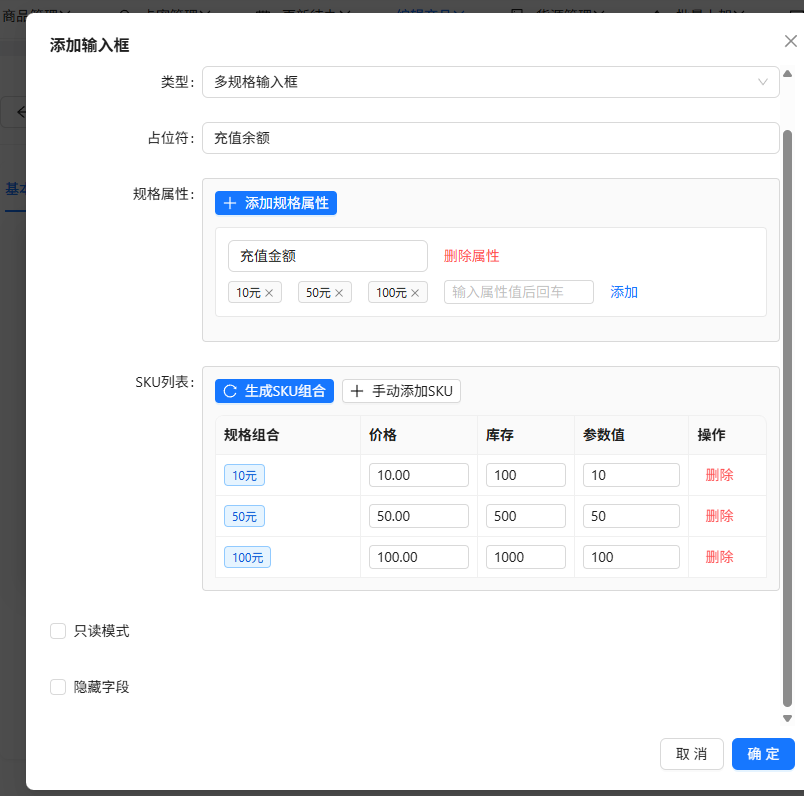Click the scrollbar up arrow in dialog

point(787,74)
